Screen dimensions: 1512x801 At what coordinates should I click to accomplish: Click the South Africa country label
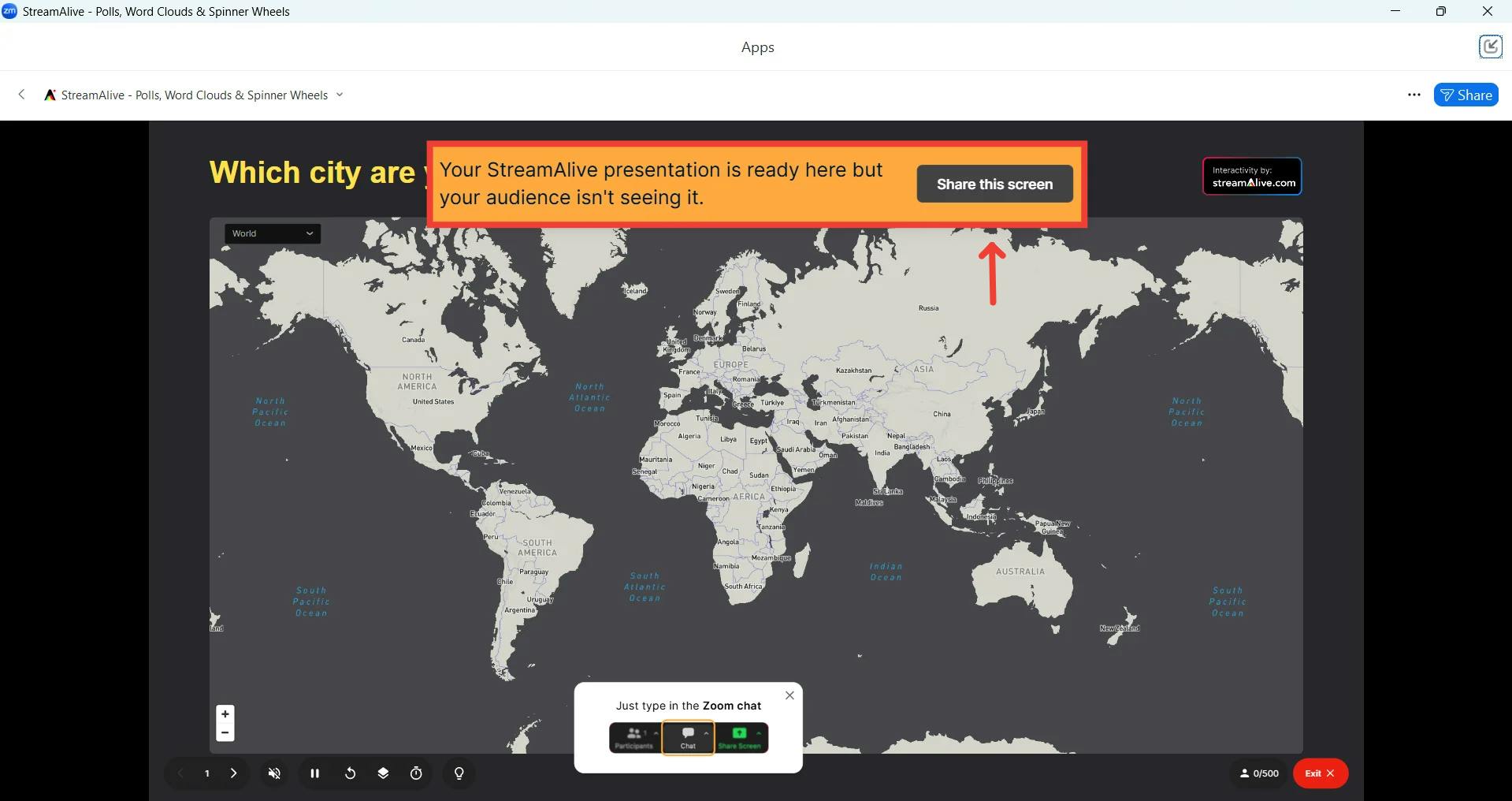(743, 587)
